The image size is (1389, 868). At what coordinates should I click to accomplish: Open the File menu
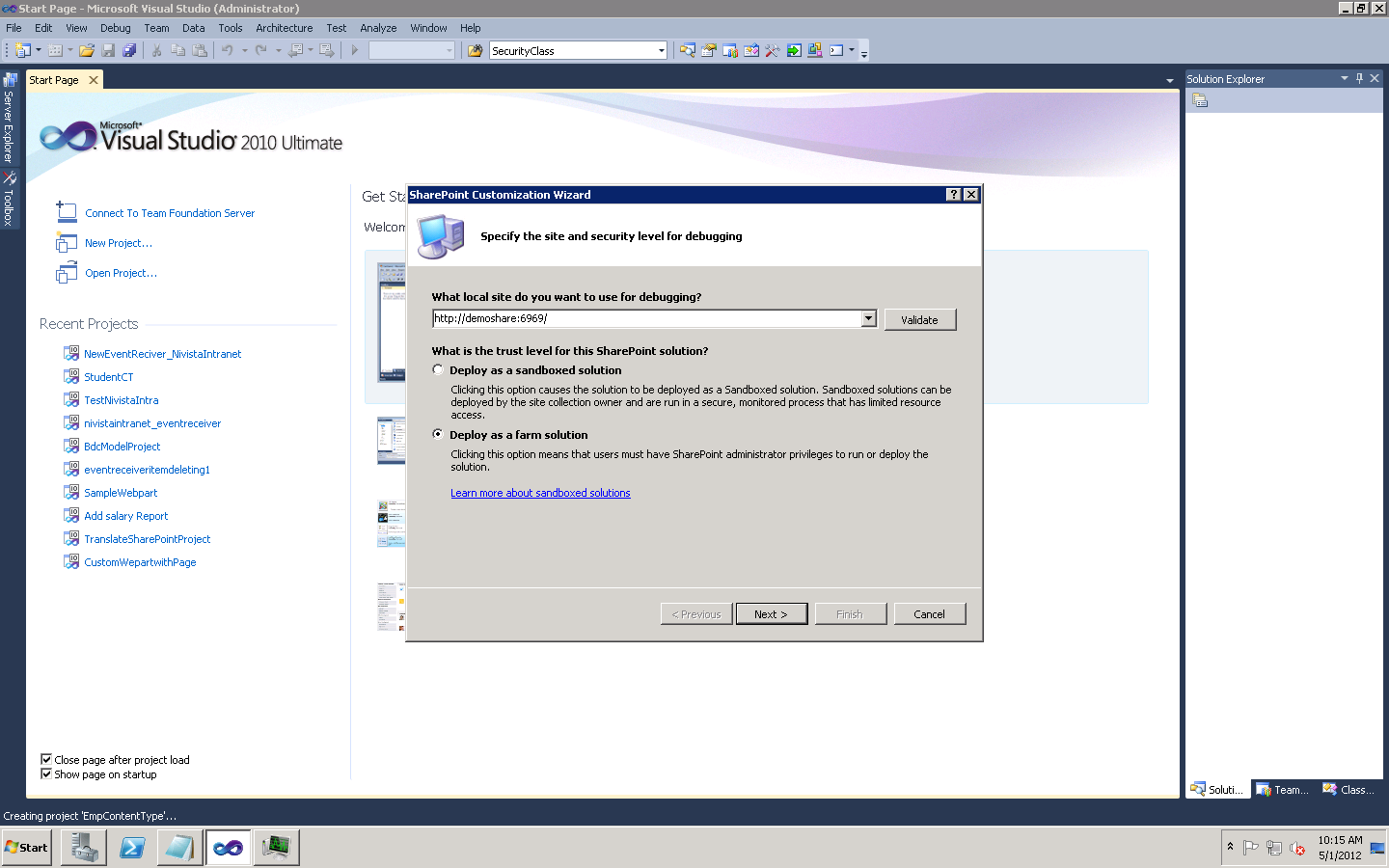point(14,28)
